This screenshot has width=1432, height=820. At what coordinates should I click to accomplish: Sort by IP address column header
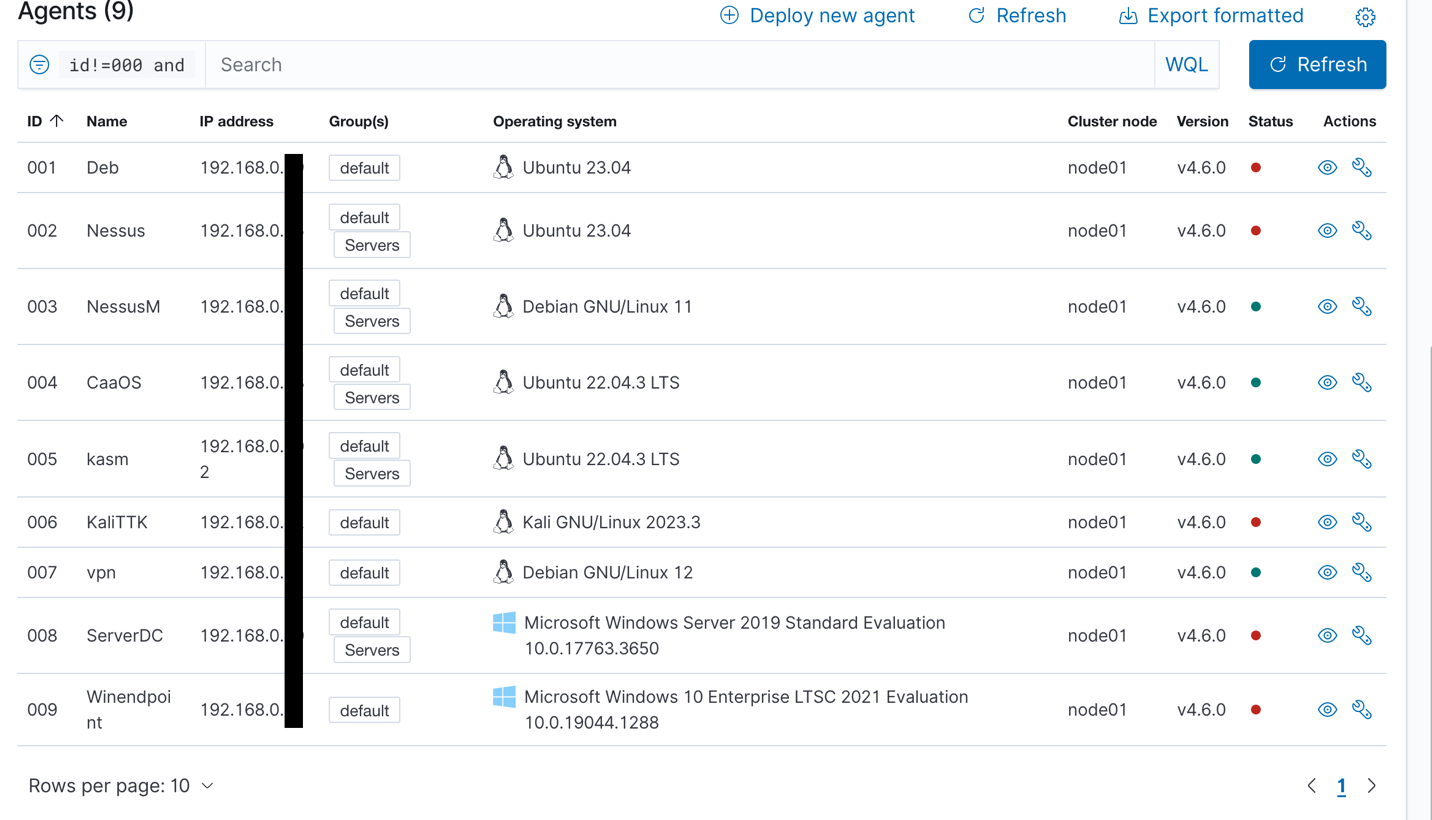coord(236,121)
